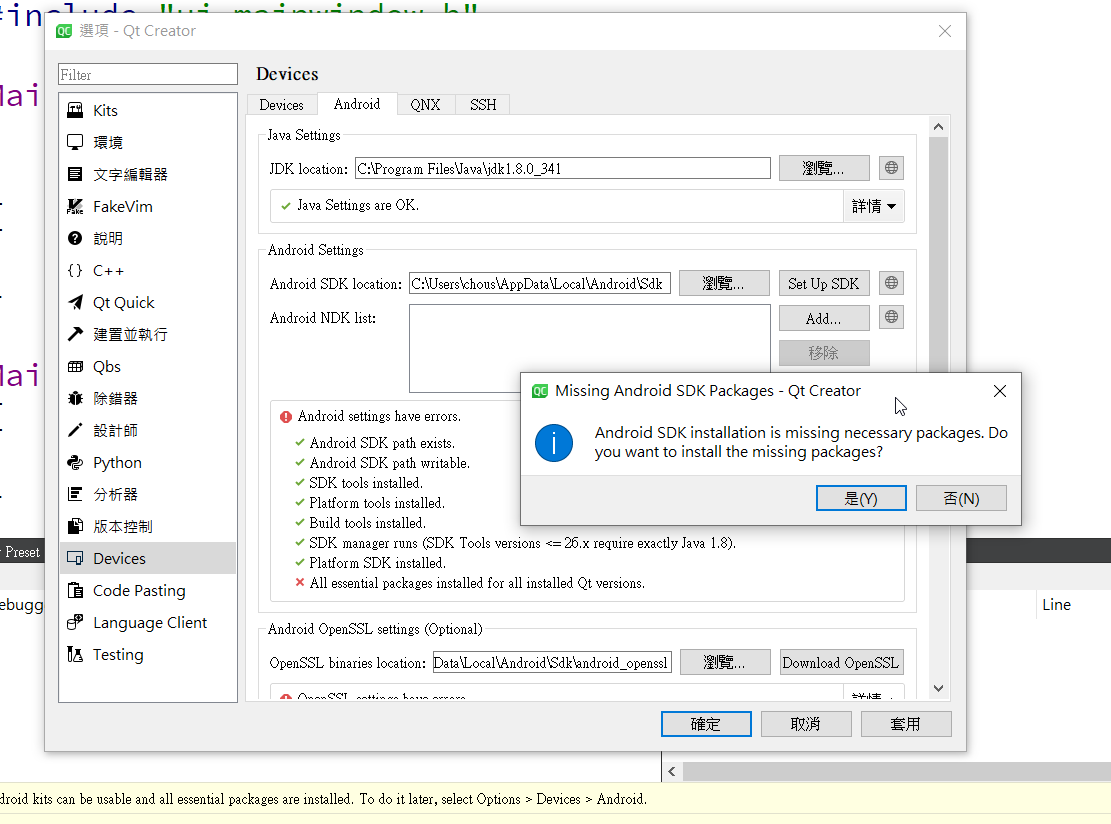Apply settings with 套用 button

click(x=906, y=724)
